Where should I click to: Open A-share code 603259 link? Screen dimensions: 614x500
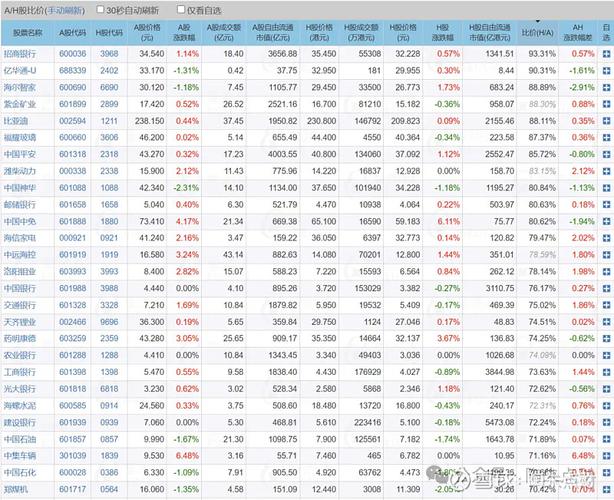click(72, 339)
